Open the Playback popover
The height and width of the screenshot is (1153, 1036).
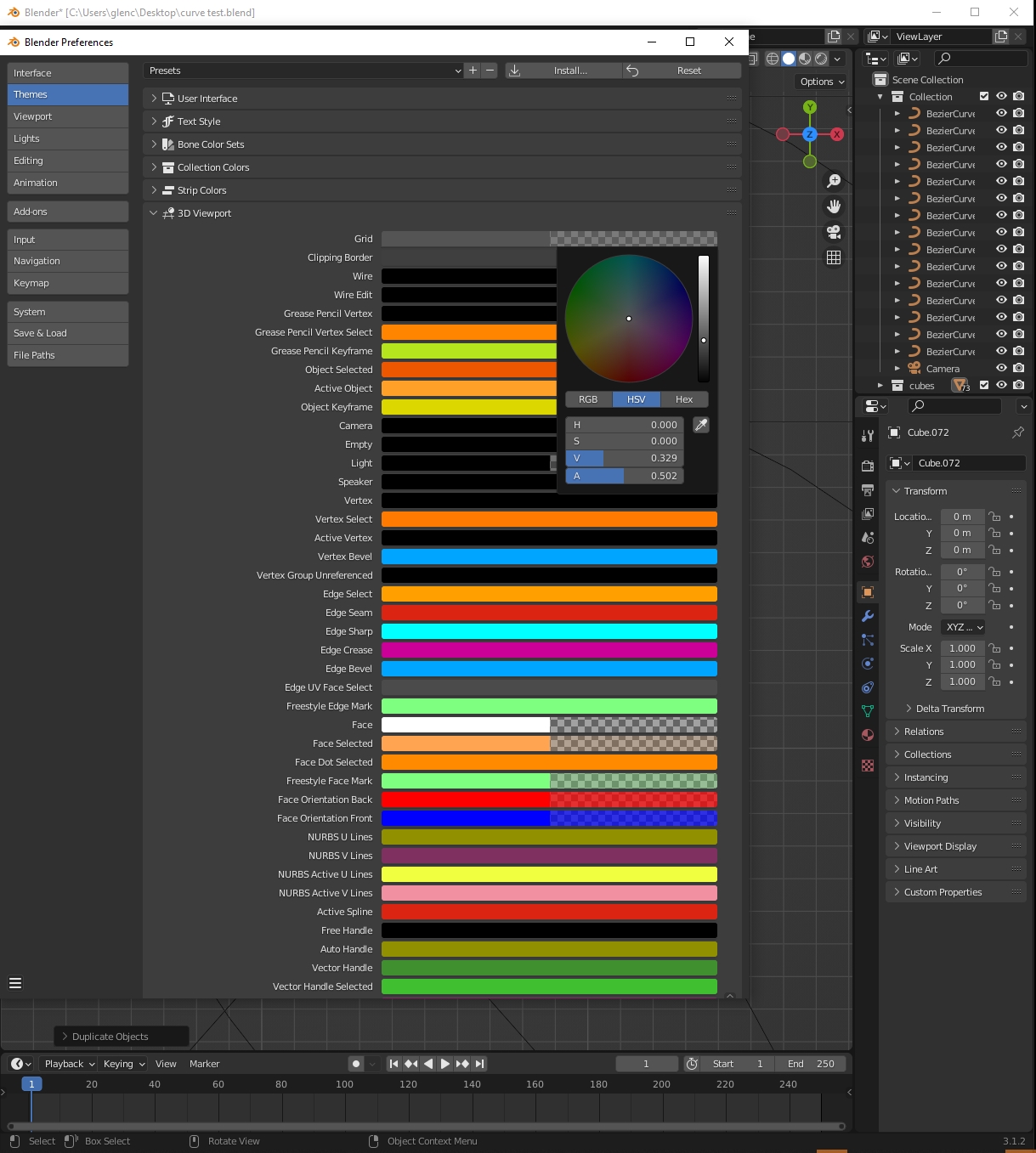[68, 1064]
